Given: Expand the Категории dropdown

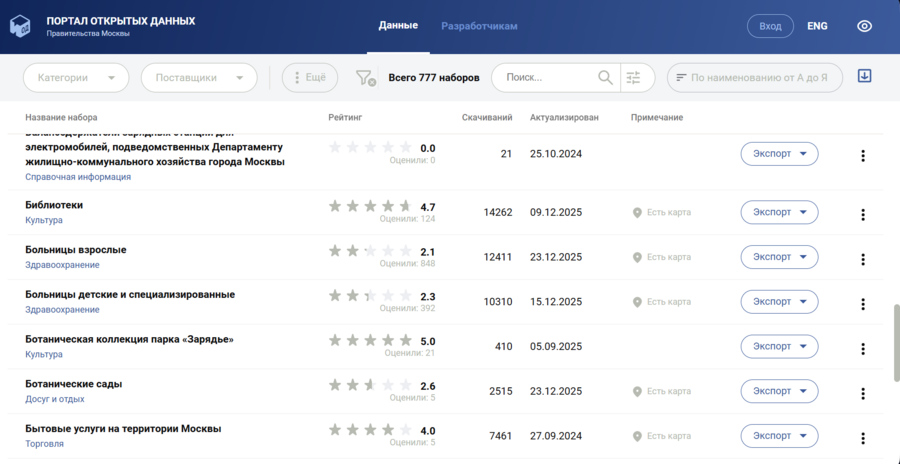Looking at the screenshot, I should (x=76, y=78).
